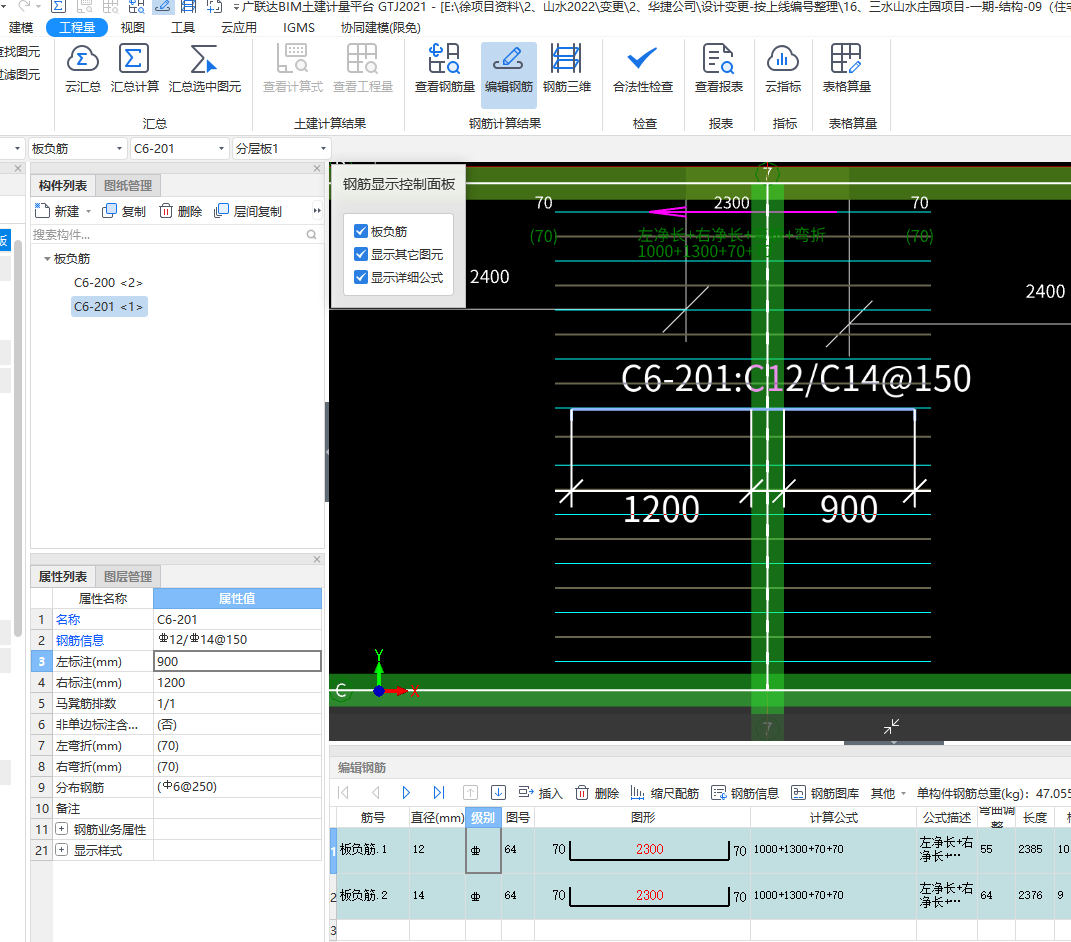Open C6-201 component dropdown
Screen dimensions: 1071x942
[x=221, y=148]
